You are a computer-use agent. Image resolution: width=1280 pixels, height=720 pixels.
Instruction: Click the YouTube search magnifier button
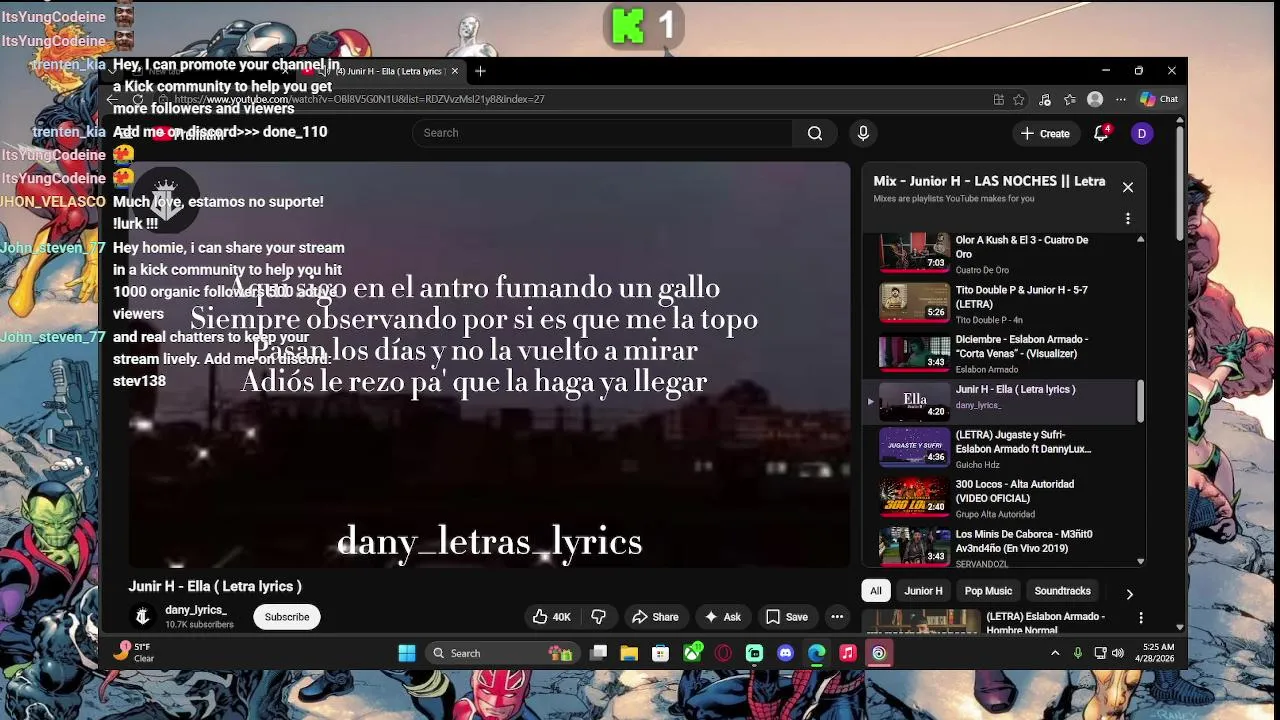815,133
